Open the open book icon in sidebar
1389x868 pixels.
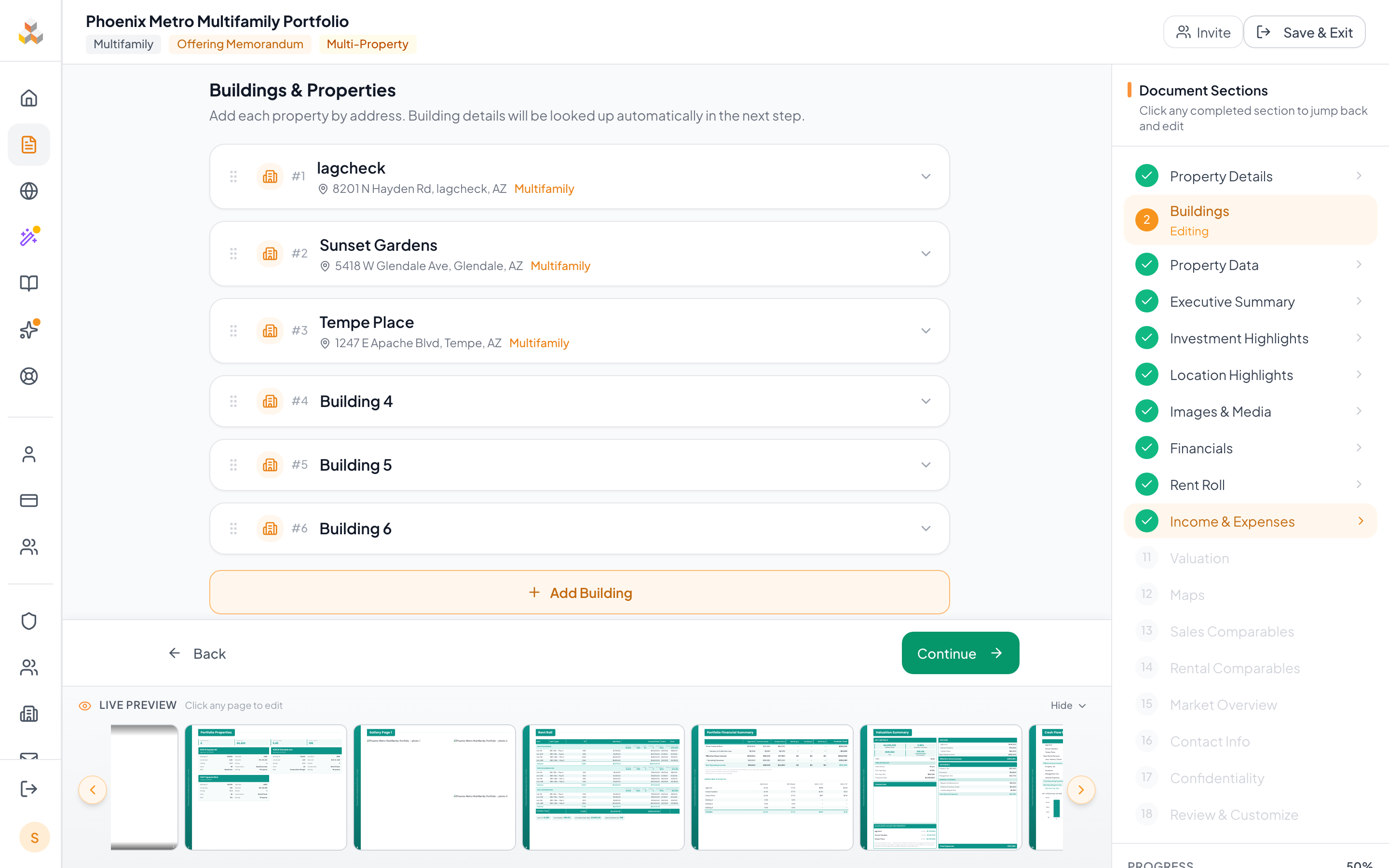[x=29, y=284]
